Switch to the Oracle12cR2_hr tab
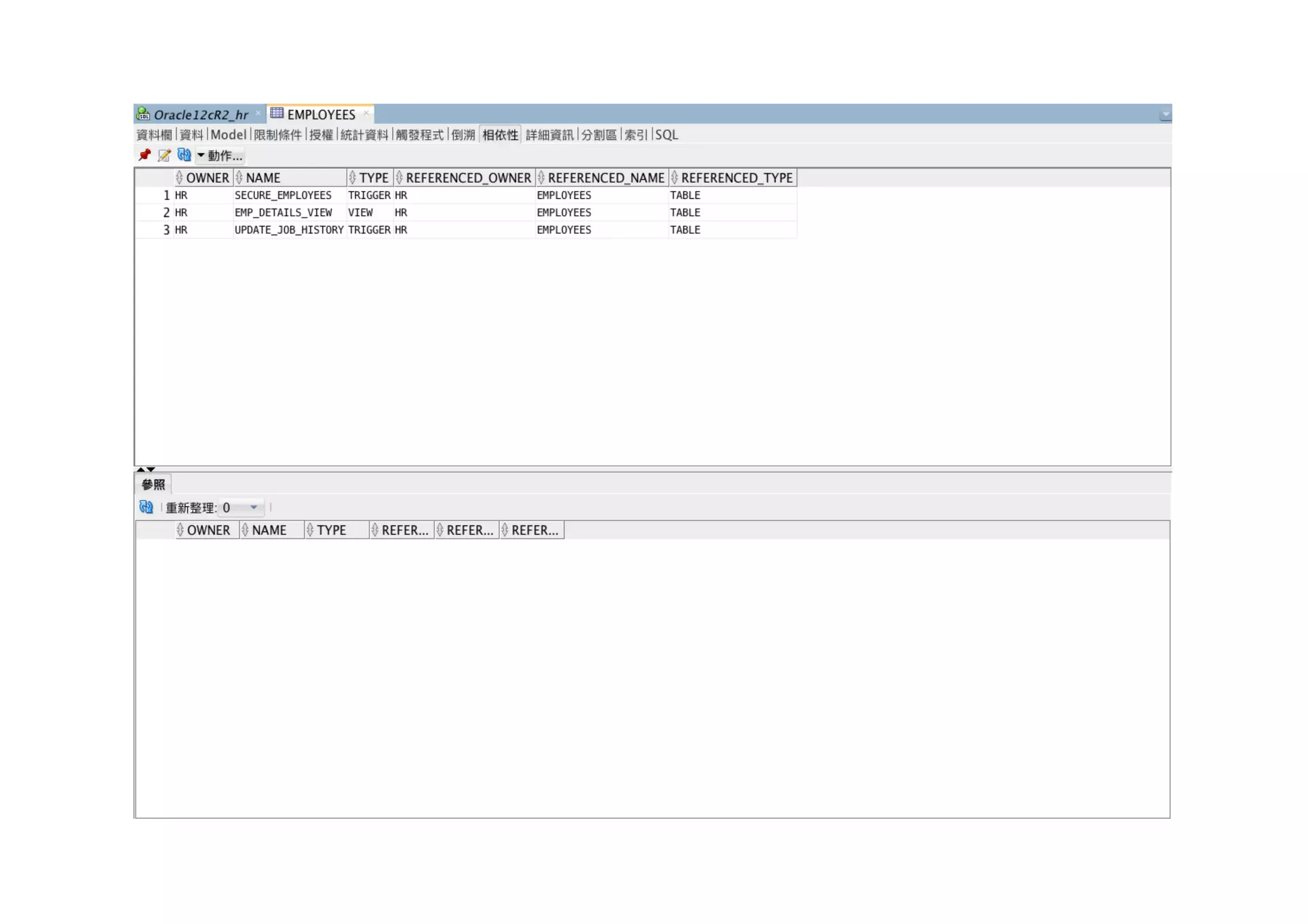This screenshot has height=924, width=1308. (201, 115)
